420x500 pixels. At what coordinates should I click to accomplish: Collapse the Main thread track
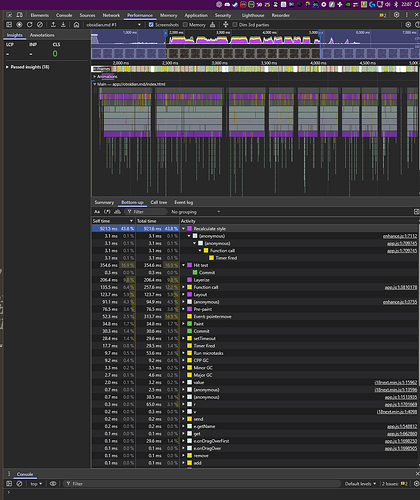click(x=95, y=84)
